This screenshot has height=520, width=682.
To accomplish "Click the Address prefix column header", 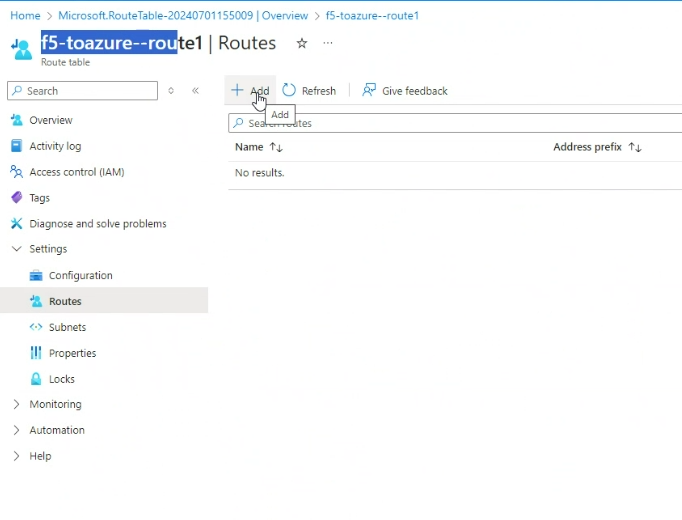I will pyautogui.click(x=587, y=147).
